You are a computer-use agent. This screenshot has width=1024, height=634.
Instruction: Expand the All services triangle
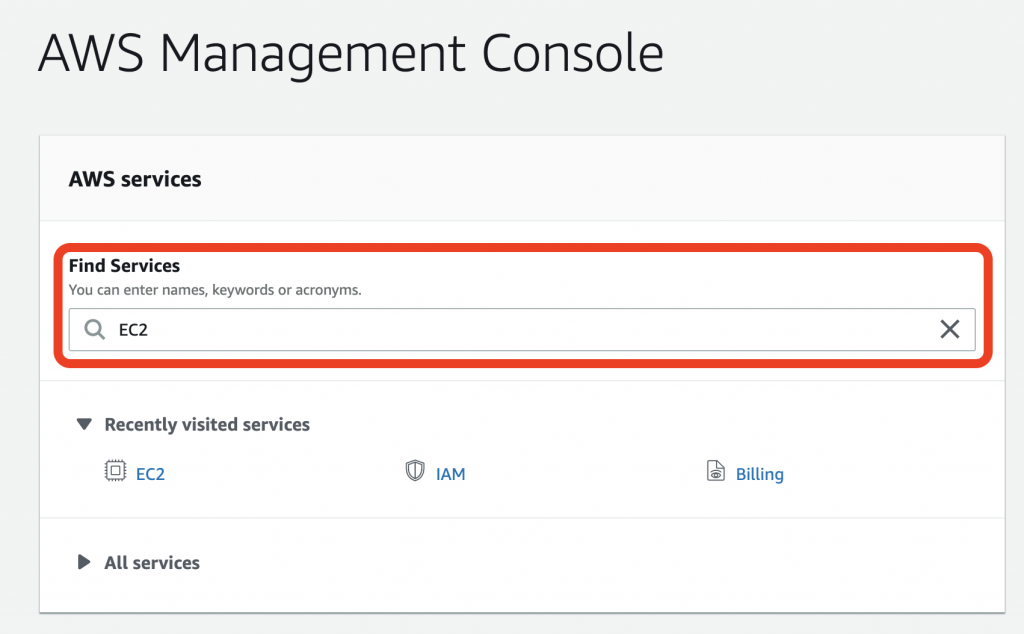click(85, 562)
